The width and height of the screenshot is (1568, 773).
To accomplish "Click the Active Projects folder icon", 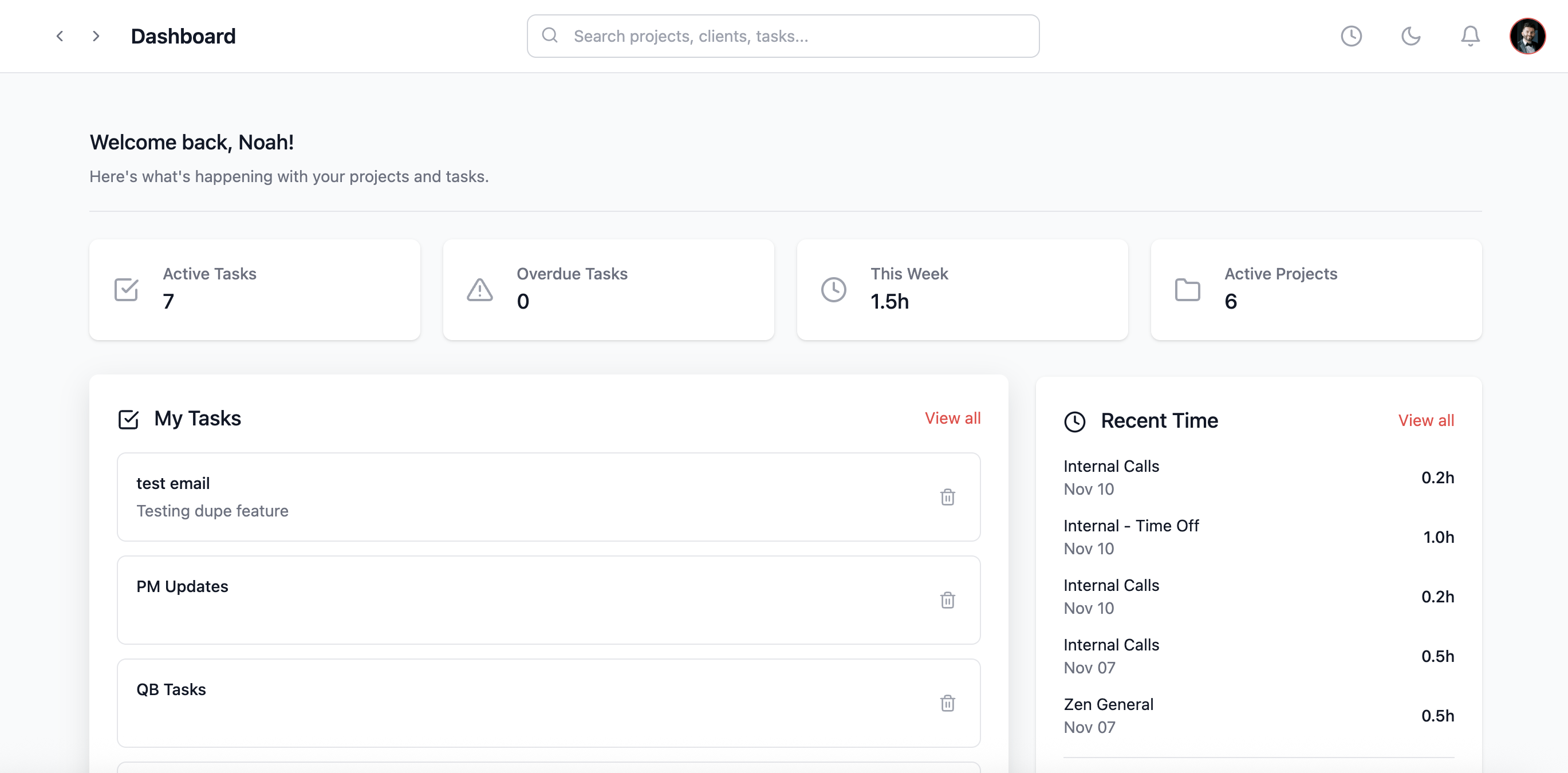I will (1185, 289).
